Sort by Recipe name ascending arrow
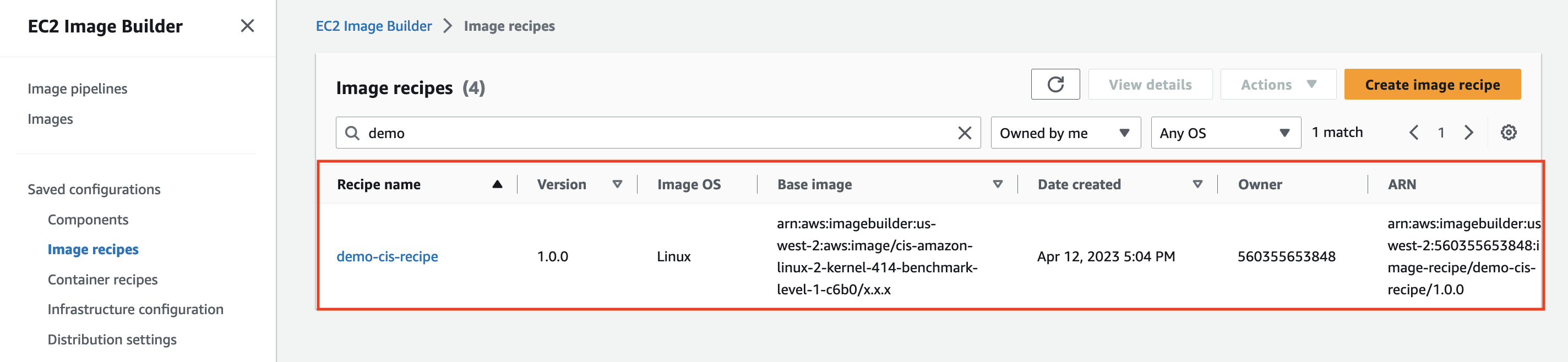This screenshot has height=362, width=1568. (x=497, y=184)
